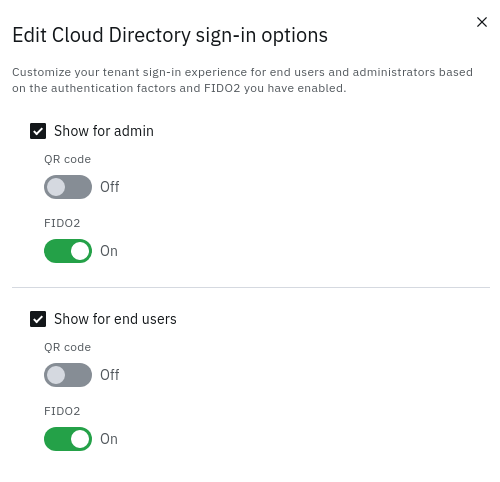Click the 'Show for end users' label
The image size is (500, 482).
[115, 319]
